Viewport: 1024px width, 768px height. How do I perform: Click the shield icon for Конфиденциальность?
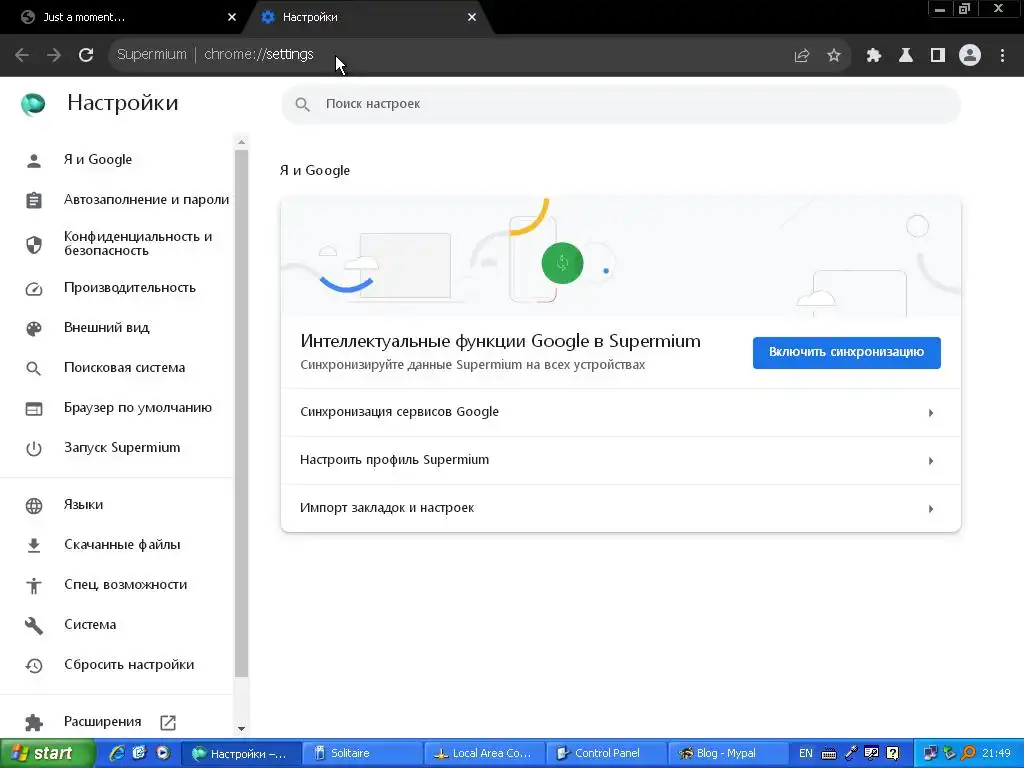(x=34, y=244)
